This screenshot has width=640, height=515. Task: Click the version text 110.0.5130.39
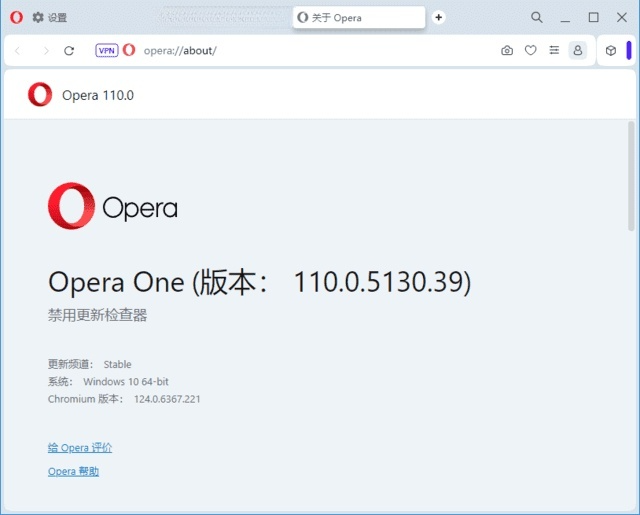[x=378, y=282]
